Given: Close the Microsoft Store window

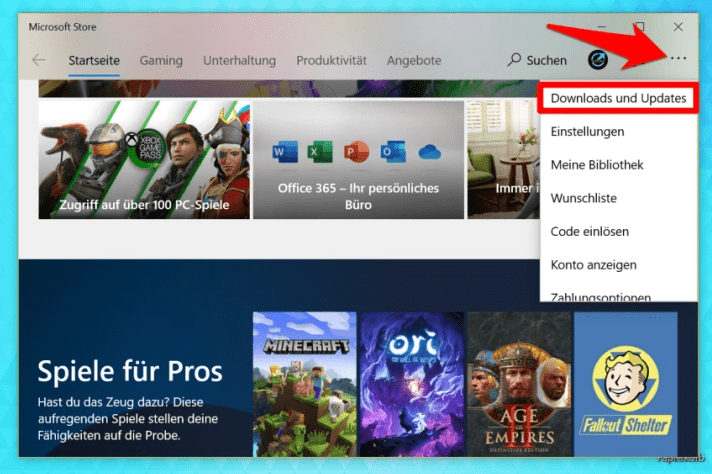Looking at the screenshot, I should click(678, 27).
